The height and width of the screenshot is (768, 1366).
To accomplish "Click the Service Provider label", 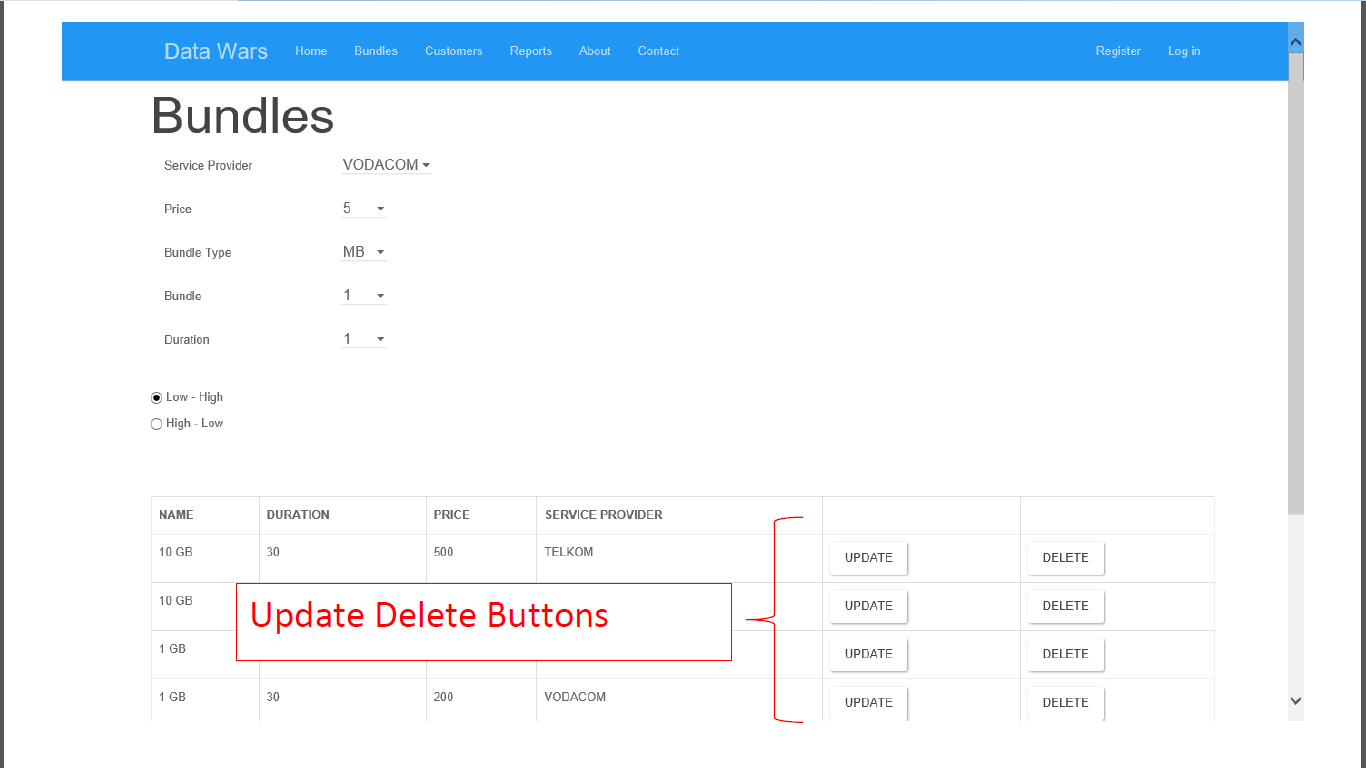I will coord(208,166).
